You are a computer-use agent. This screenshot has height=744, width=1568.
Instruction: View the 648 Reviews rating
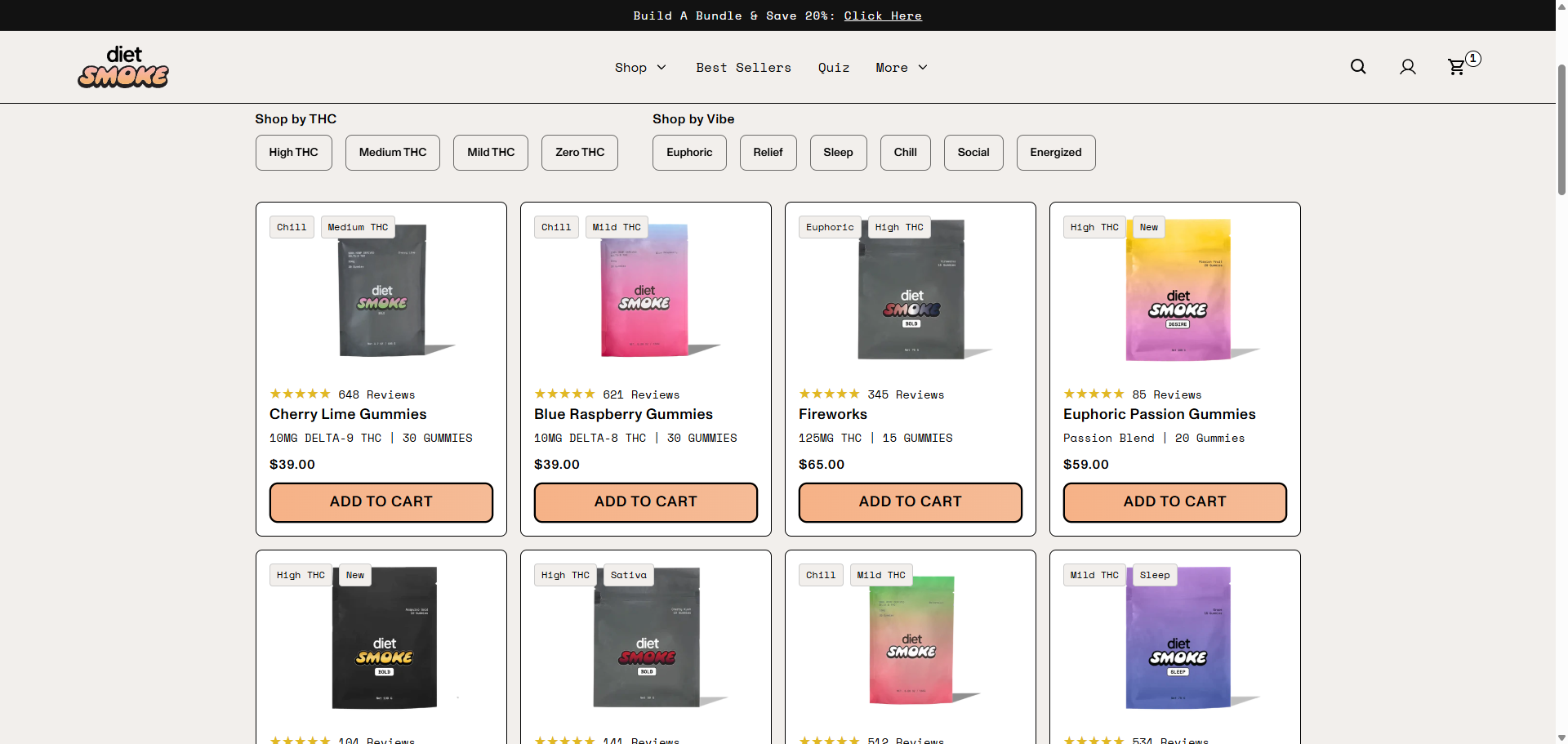point(342,394)
